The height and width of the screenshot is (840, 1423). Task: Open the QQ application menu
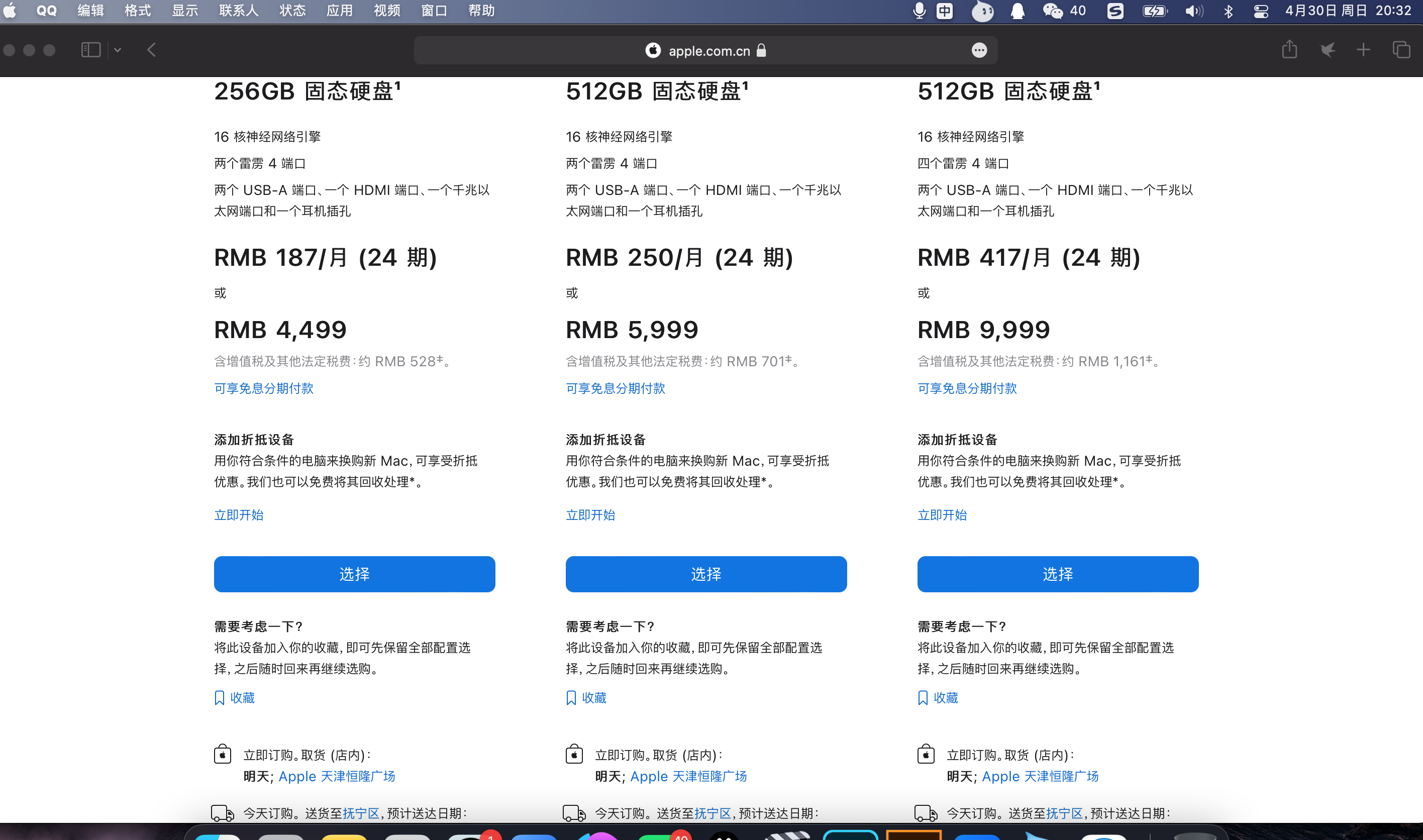pyautogui.click(x=46, y=11)
